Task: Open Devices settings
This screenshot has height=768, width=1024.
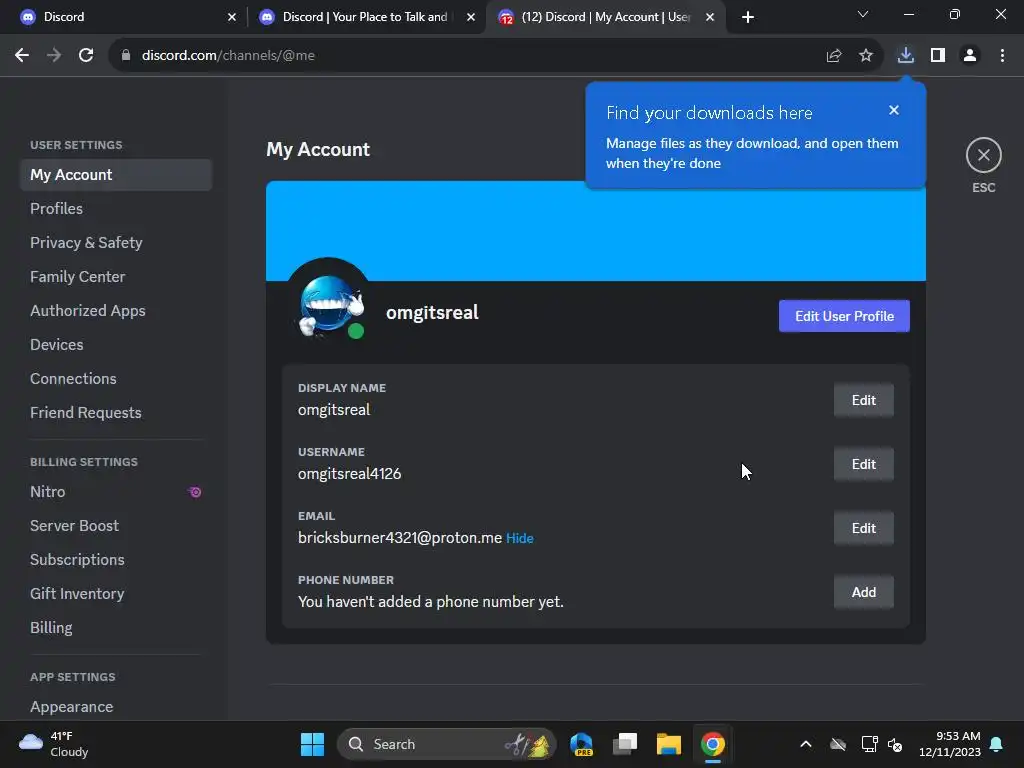Action: click(116, 345)
